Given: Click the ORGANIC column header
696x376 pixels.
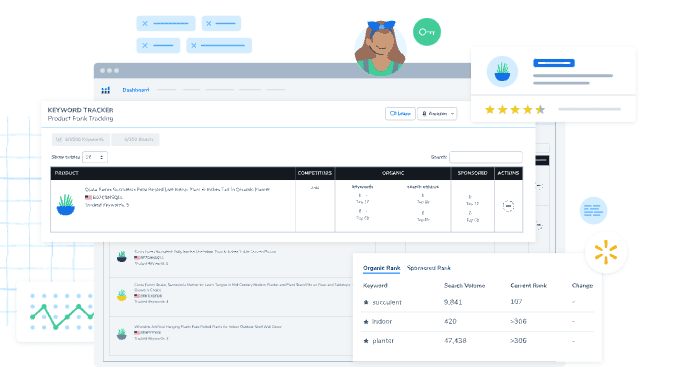Looking at the screenshot, I should coord(393,173).
